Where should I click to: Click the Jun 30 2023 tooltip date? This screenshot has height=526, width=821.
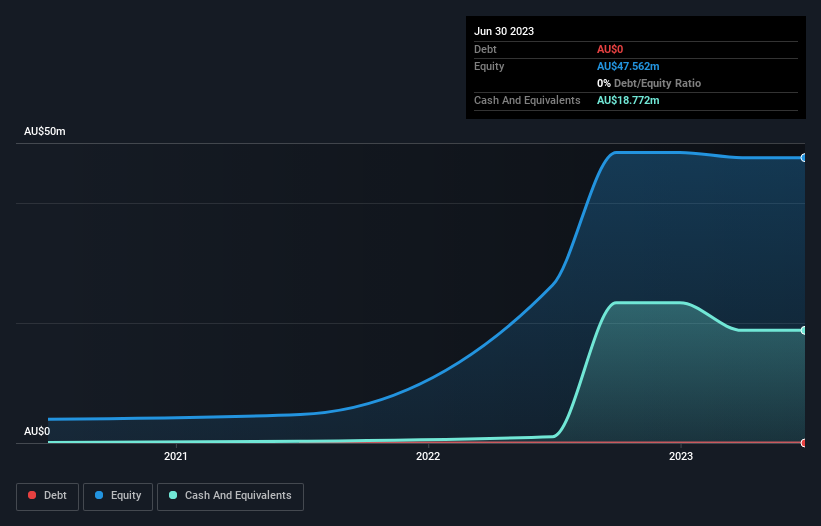click(504, 31)
